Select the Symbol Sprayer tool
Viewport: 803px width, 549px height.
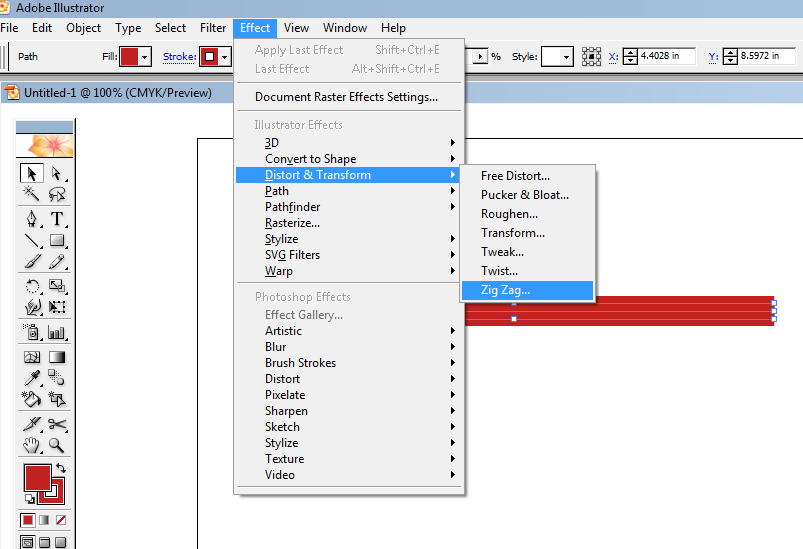point(32,332)
